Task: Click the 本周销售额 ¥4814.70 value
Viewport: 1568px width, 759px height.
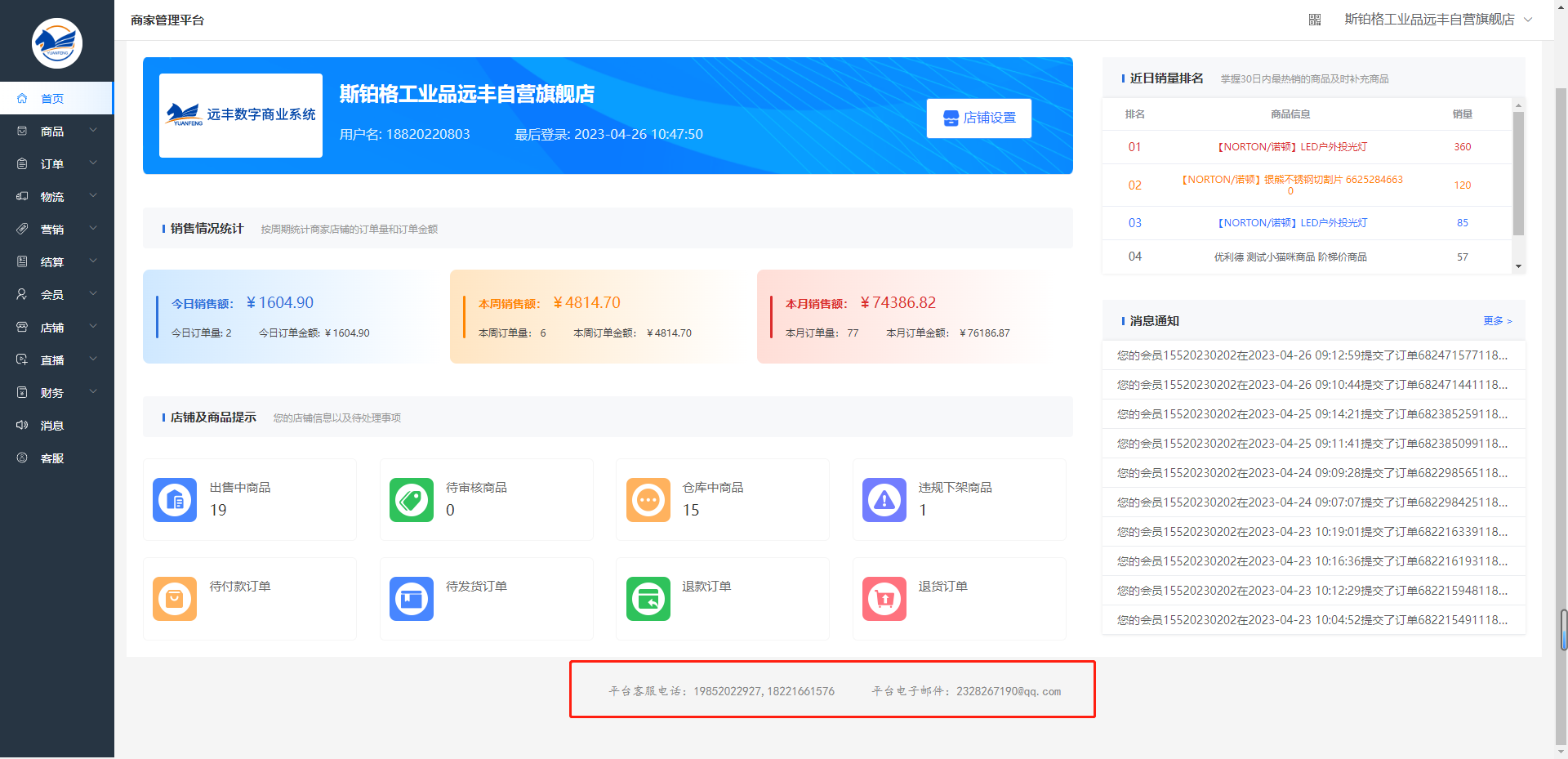Action: coord(587,303)
